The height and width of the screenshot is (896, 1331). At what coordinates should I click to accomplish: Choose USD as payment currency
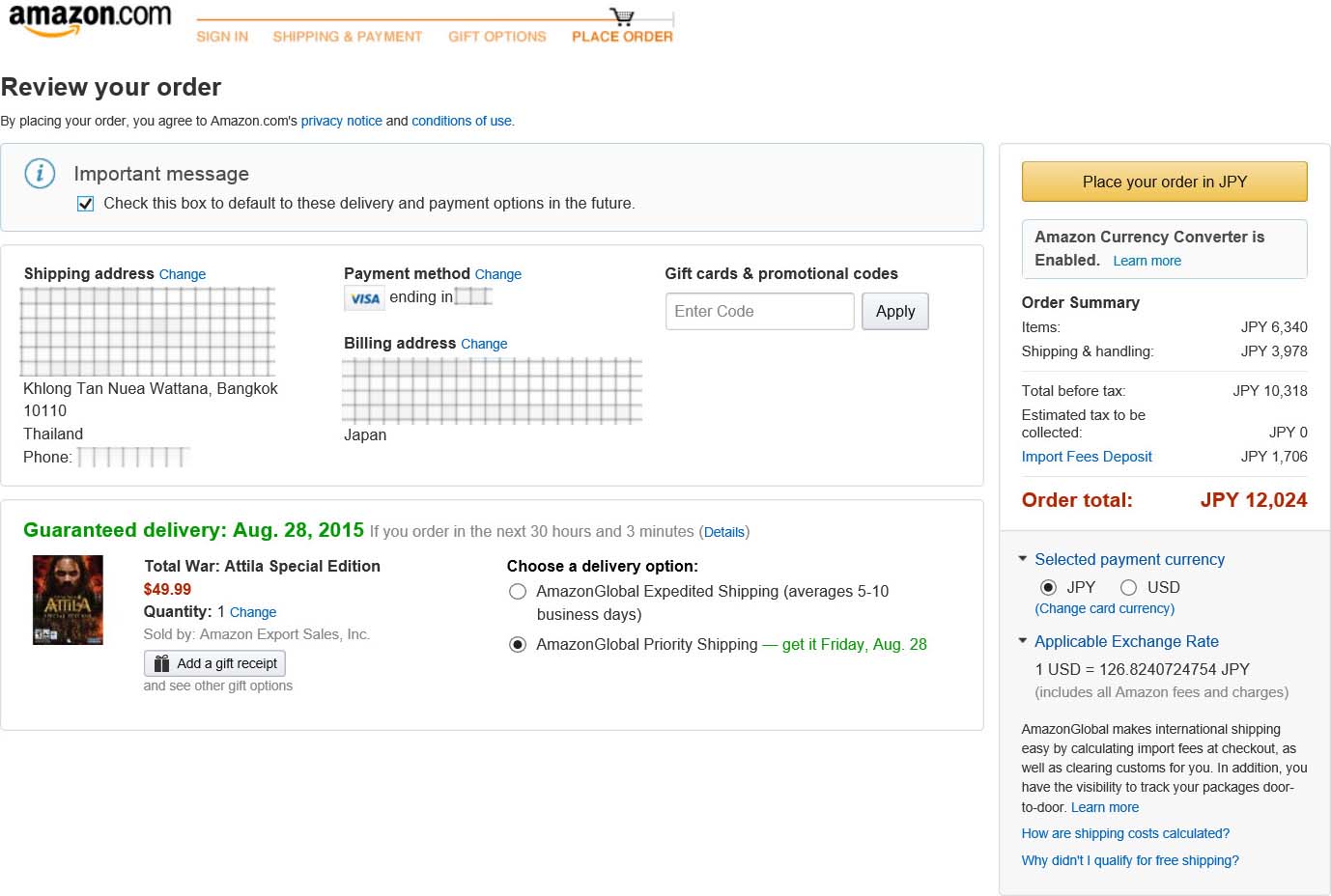point(1128,587)
